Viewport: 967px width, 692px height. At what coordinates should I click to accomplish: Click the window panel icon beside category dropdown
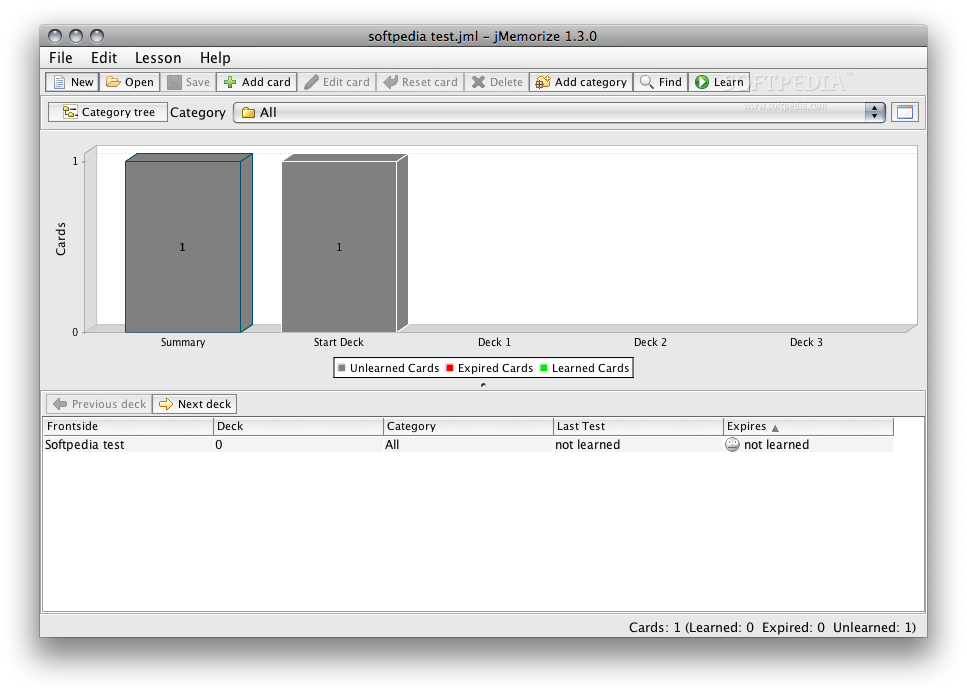(x=905, y=112)
